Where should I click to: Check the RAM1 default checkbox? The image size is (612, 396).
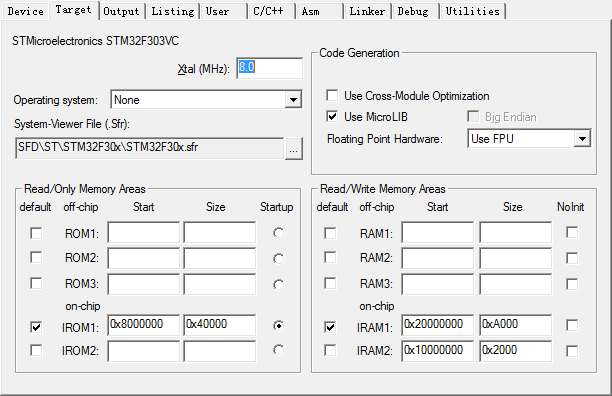(x=330, y=233)
